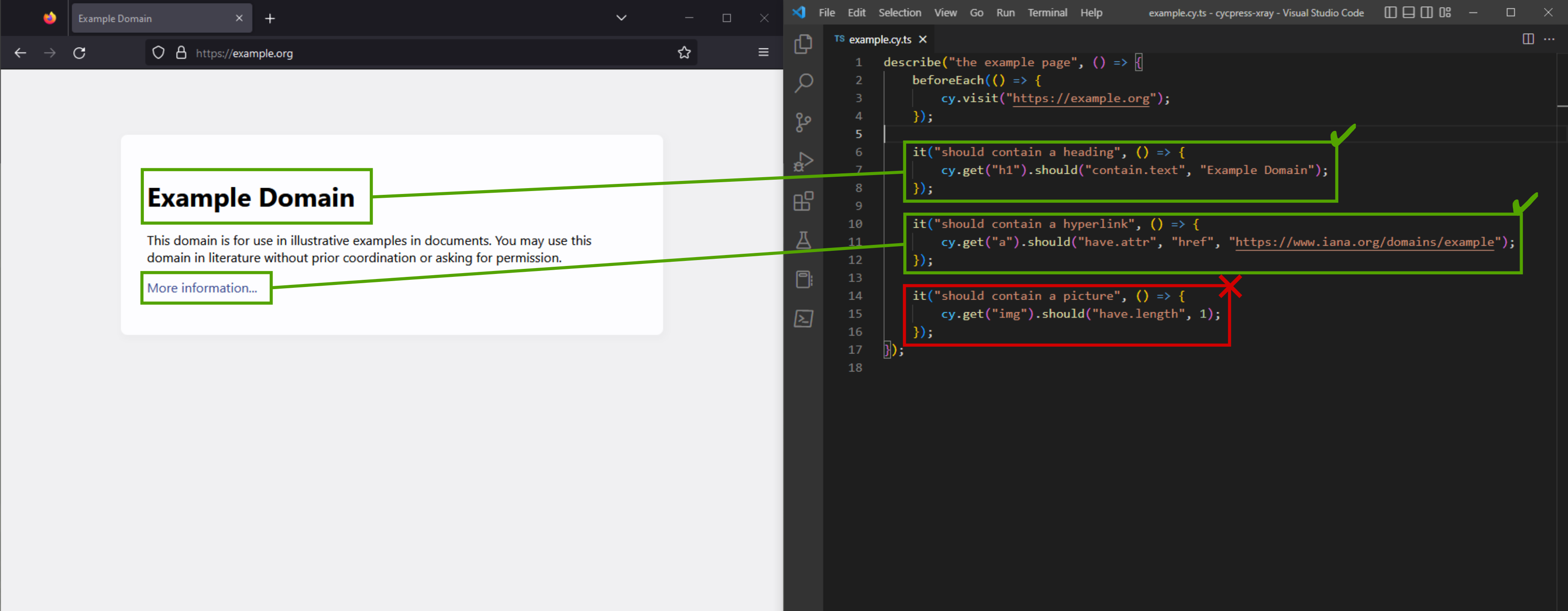Screen dimensions: 1568x611
Task: Toggle the secondary side bar layout
Action: (x=1427, y=13)
